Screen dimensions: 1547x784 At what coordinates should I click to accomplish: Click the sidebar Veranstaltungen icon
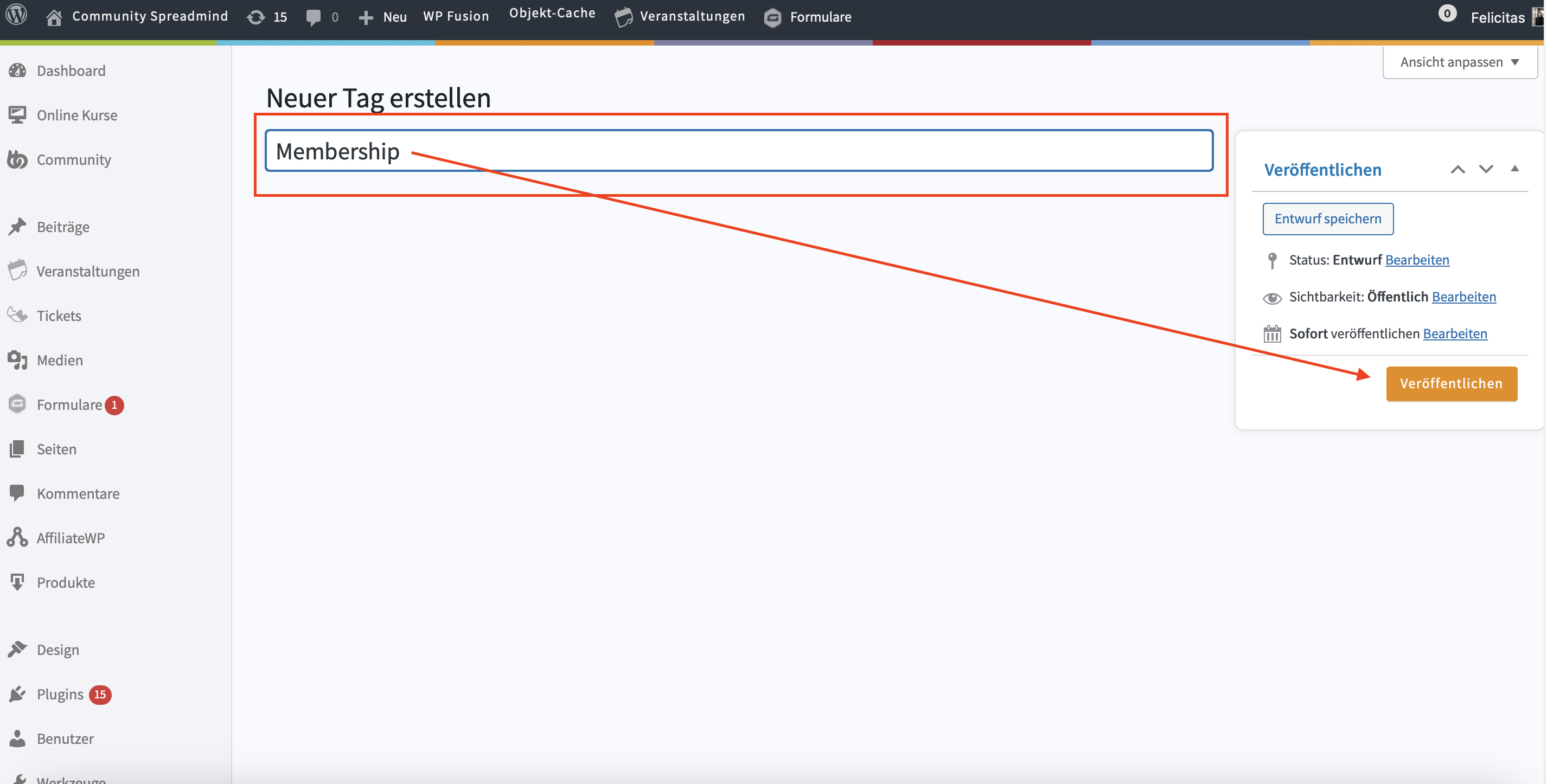[17, 270]
